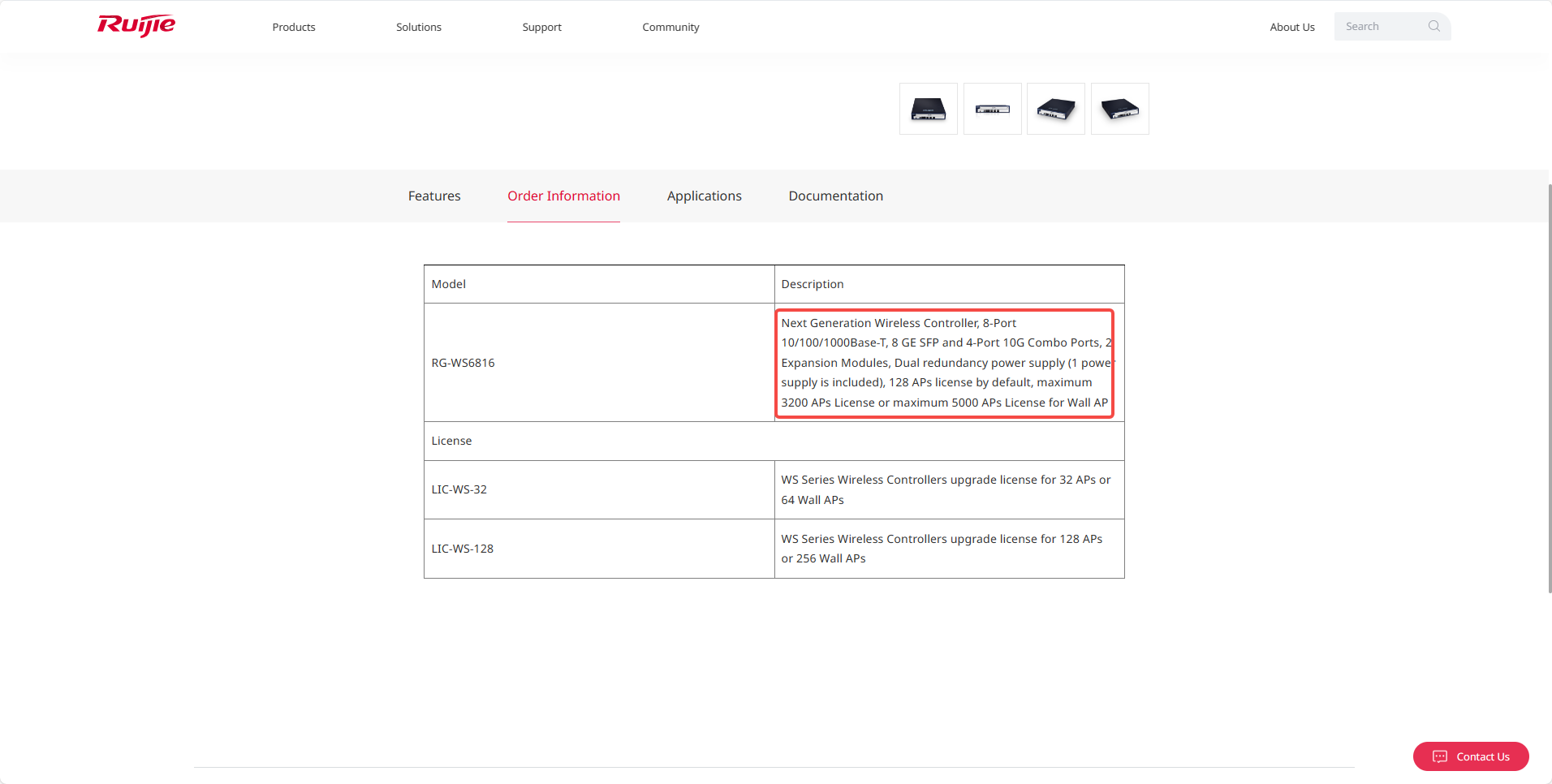Viewport: 1552px width, 784px height.
Task: Open the Products menu
Action: (x=294, y=27)
